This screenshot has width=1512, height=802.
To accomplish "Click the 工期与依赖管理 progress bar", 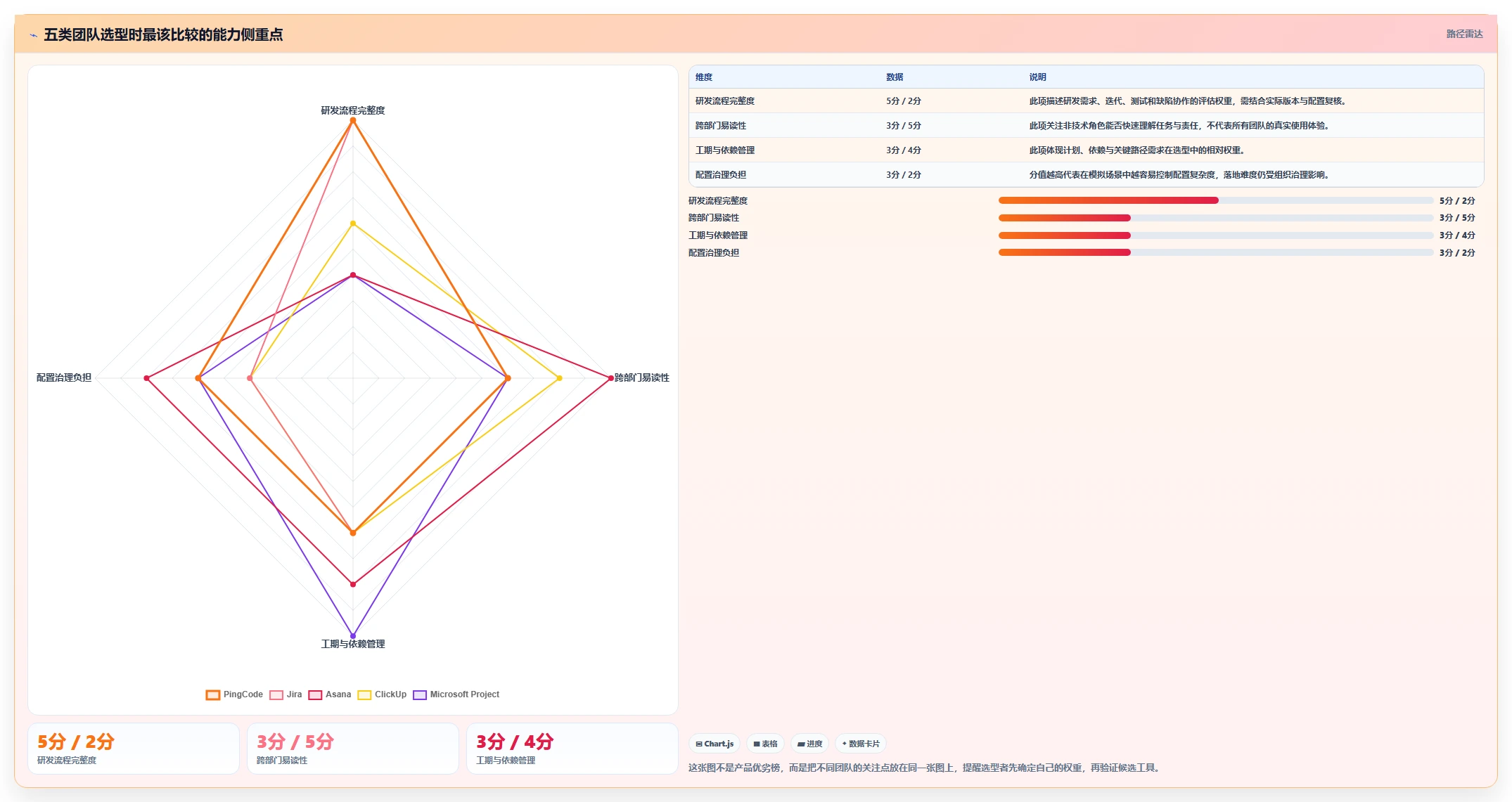I will [1216, 235].
